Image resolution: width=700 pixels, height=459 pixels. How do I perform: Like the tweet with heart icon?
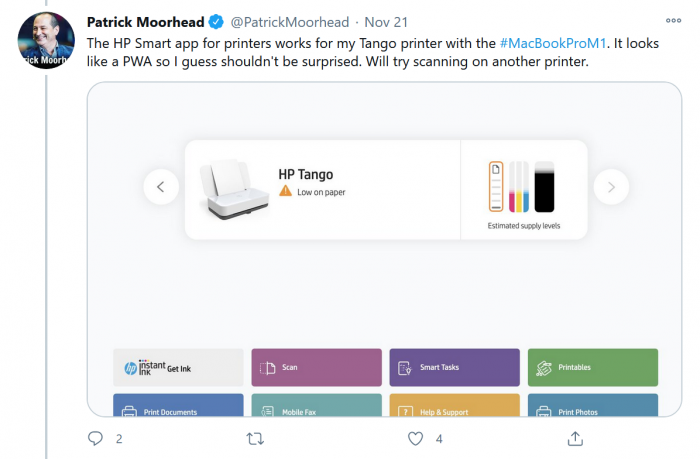tap(415, 438)
